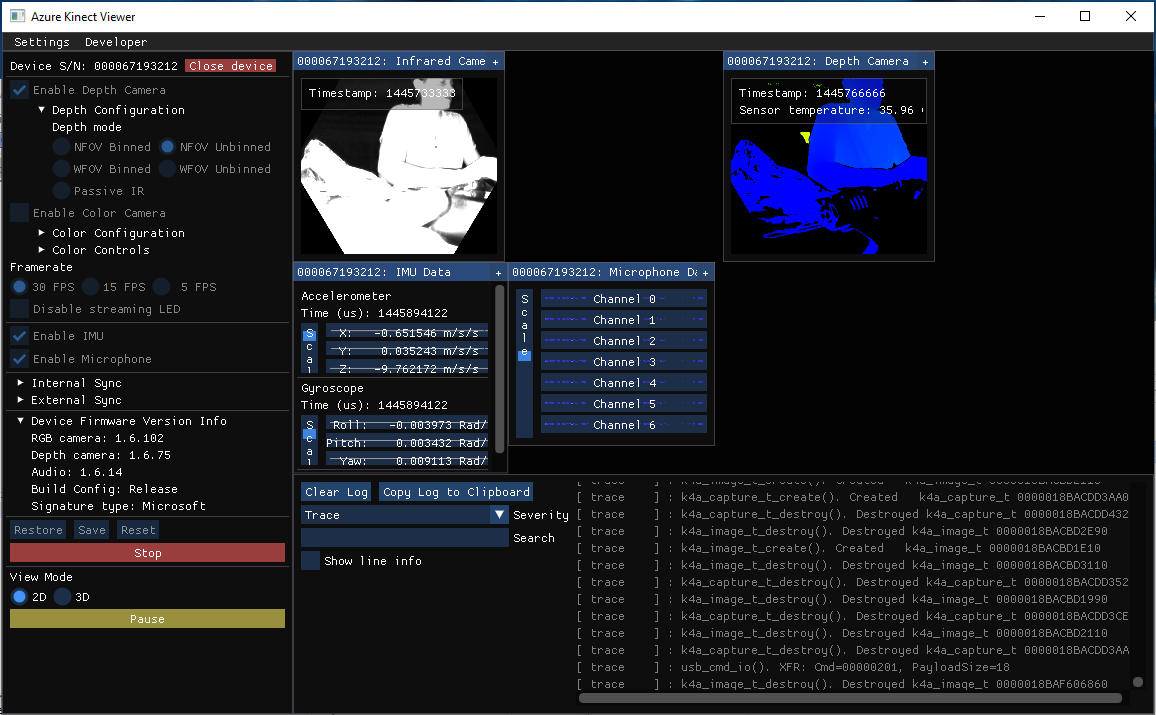1156x715 pixels.
Task: Click the IMU Data vertical scrollbar
Action: [500, 369]
